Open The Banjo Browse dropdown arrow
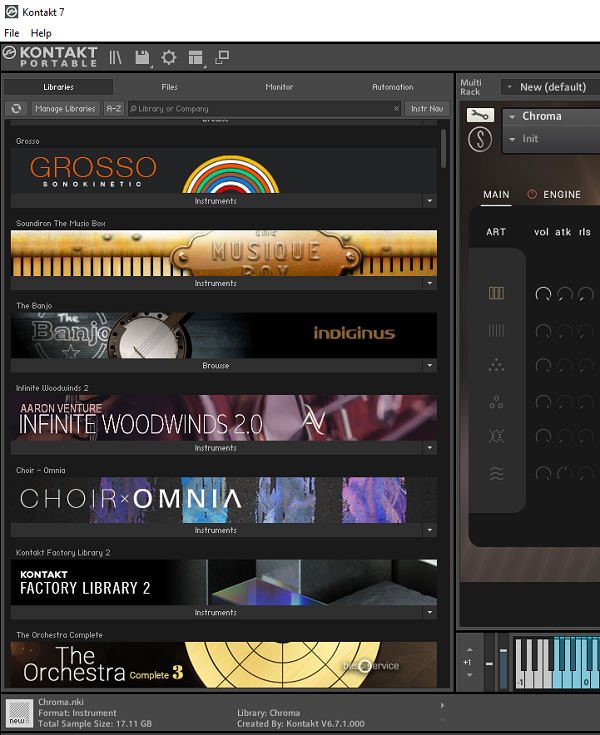 pyautogui.click(x=430, y=365)
